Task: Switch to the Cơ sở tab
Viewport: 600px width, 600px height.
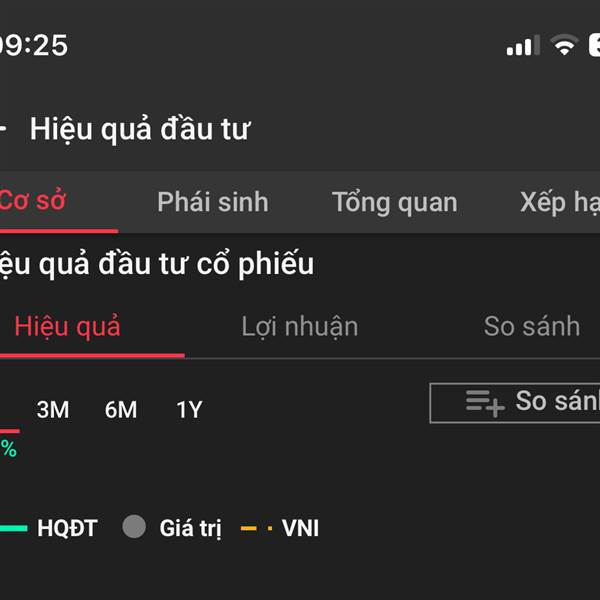Action: click(x=32, y=201)
